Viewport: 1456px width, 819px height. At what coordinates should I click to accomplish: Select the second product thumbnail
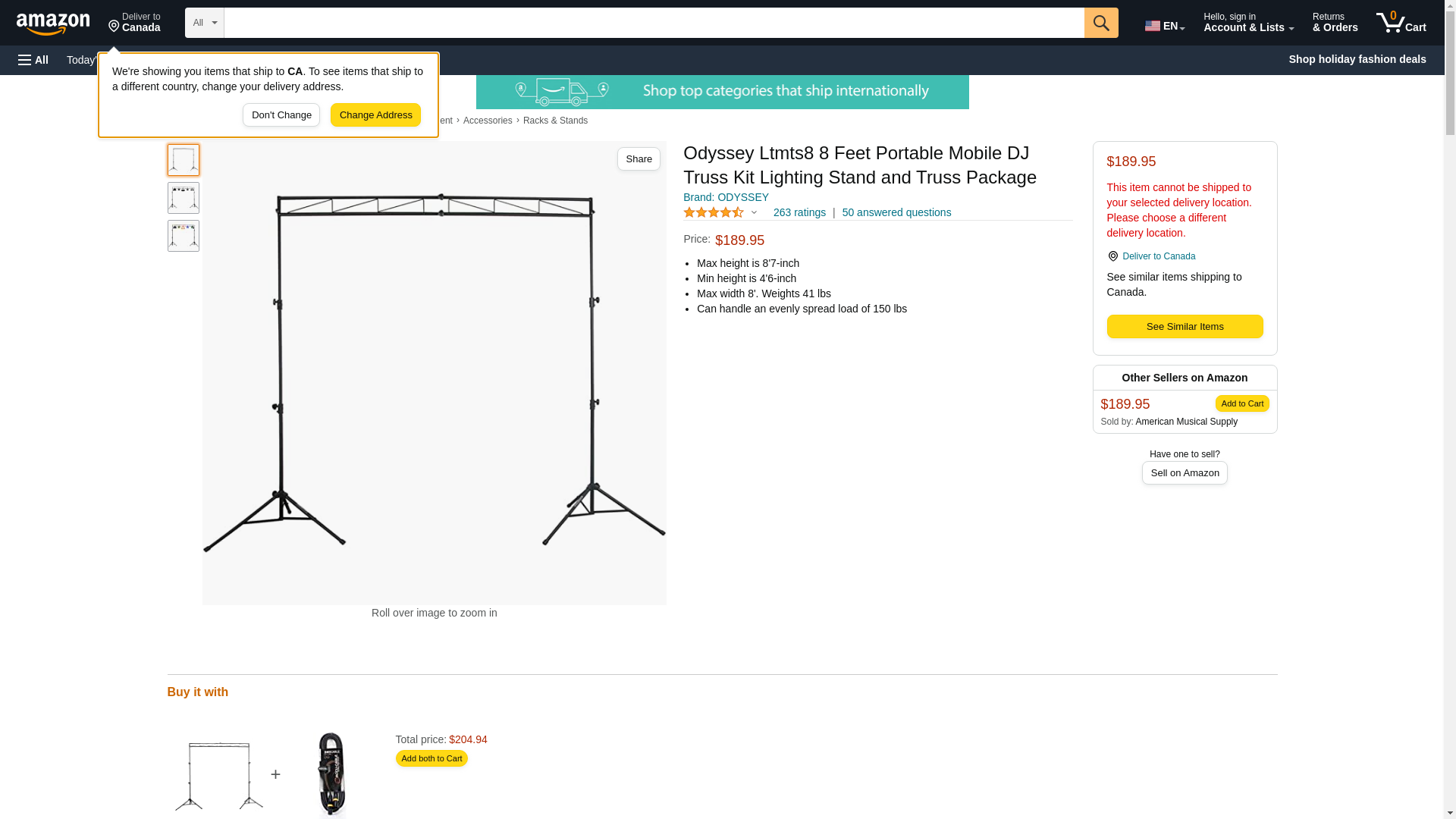coord(184,198)
